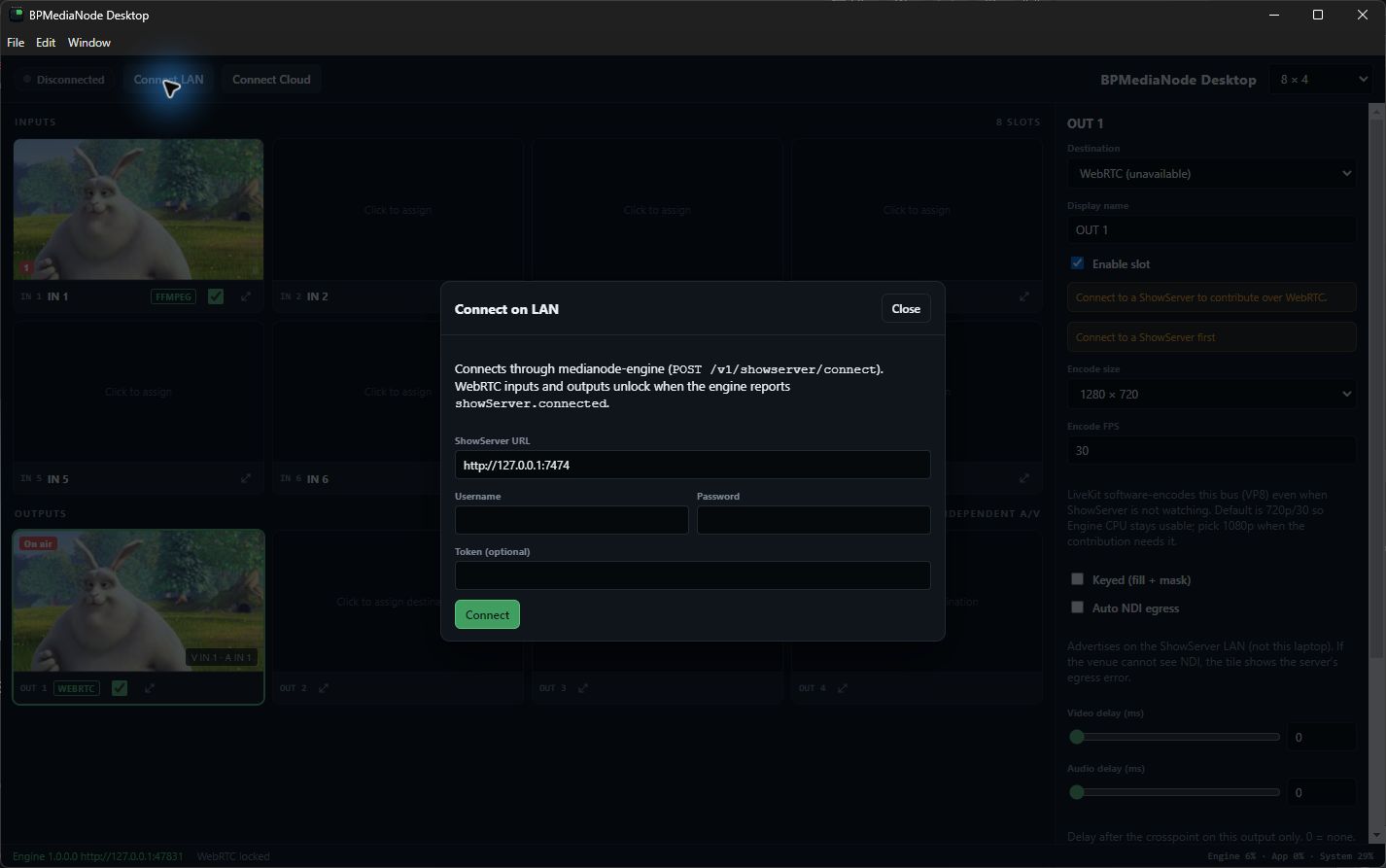The width and height of the screenshot is (1386, 868).
Task: Click the empty IN 3 slot to assign
Action: (x=657, y=209)
